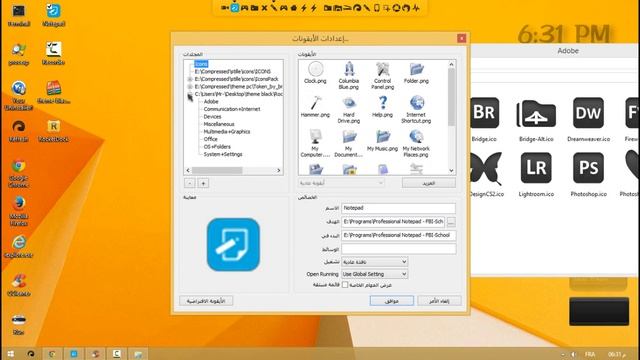Click the minus button to remove folder
This screenshot has width=640, height=360.
click(x=190, y=183)
